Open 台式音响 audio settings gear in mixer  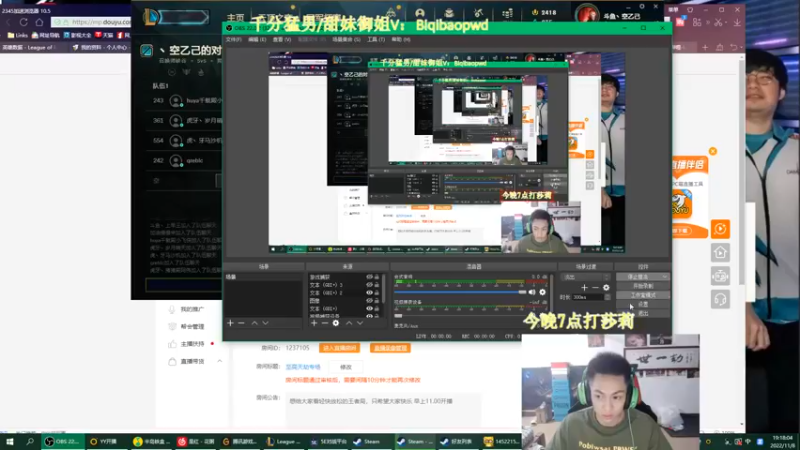coord(542,292)
